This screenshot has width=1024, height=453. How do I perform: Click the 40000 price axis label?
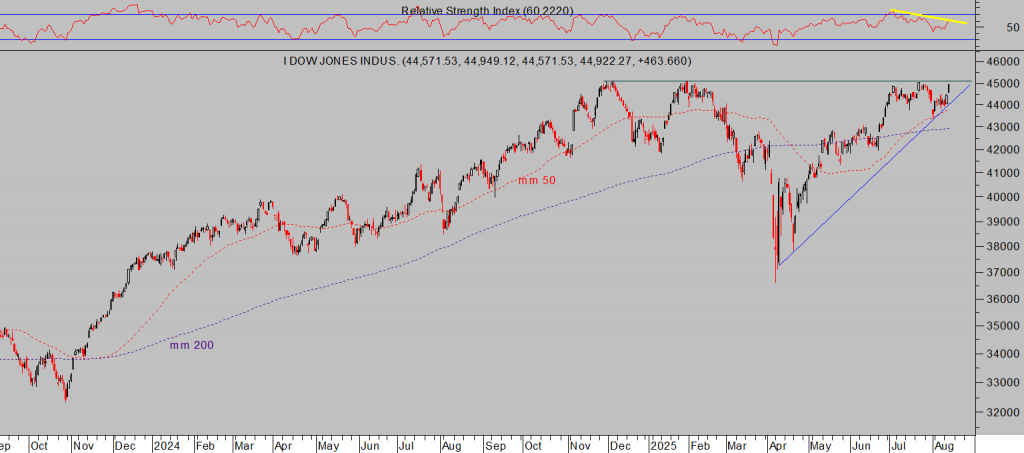pyautogui.click(x=1002, y=197)
